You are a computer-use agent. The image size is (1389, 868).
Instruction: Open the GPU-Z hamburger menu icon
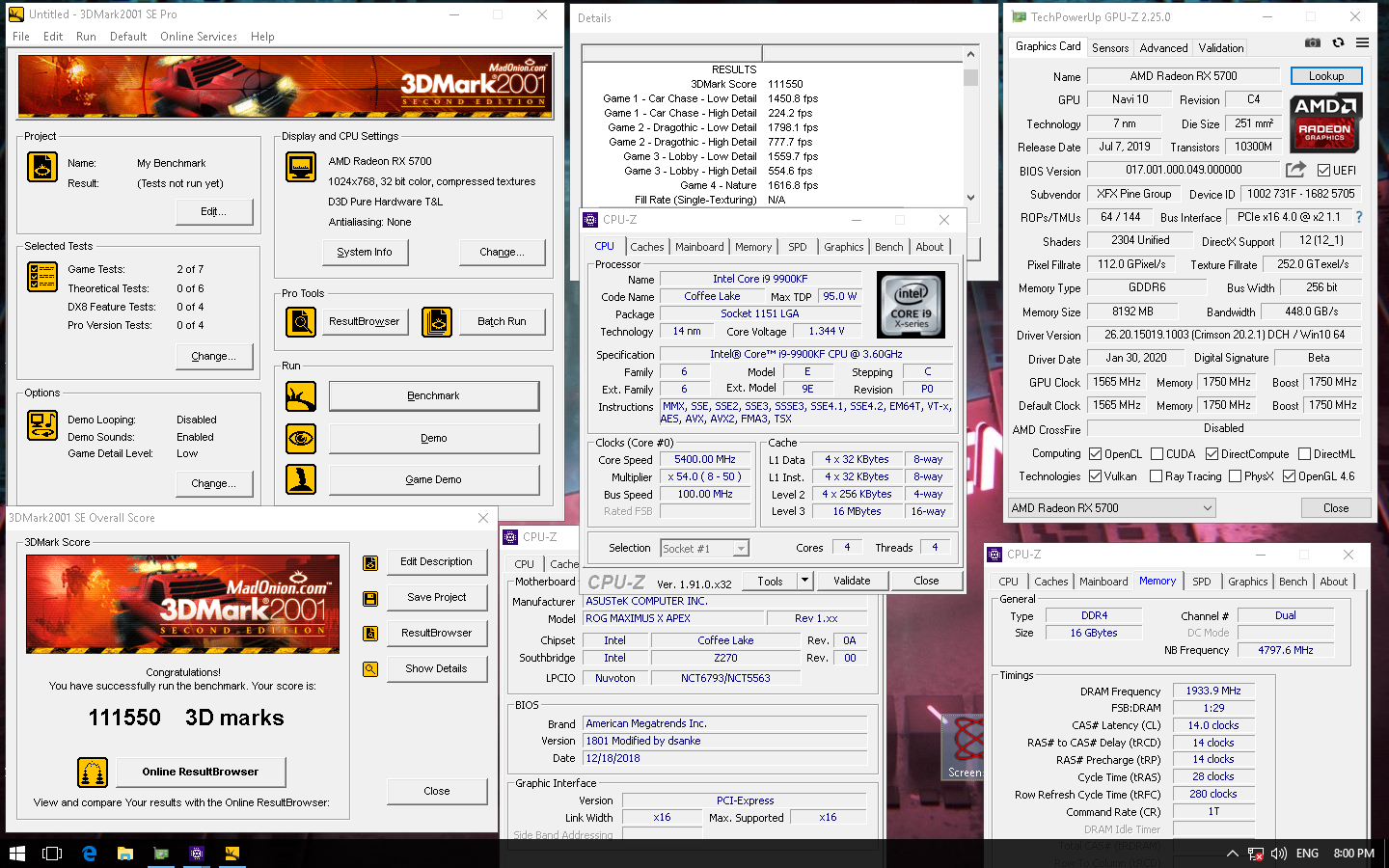tap(1362, 42)
